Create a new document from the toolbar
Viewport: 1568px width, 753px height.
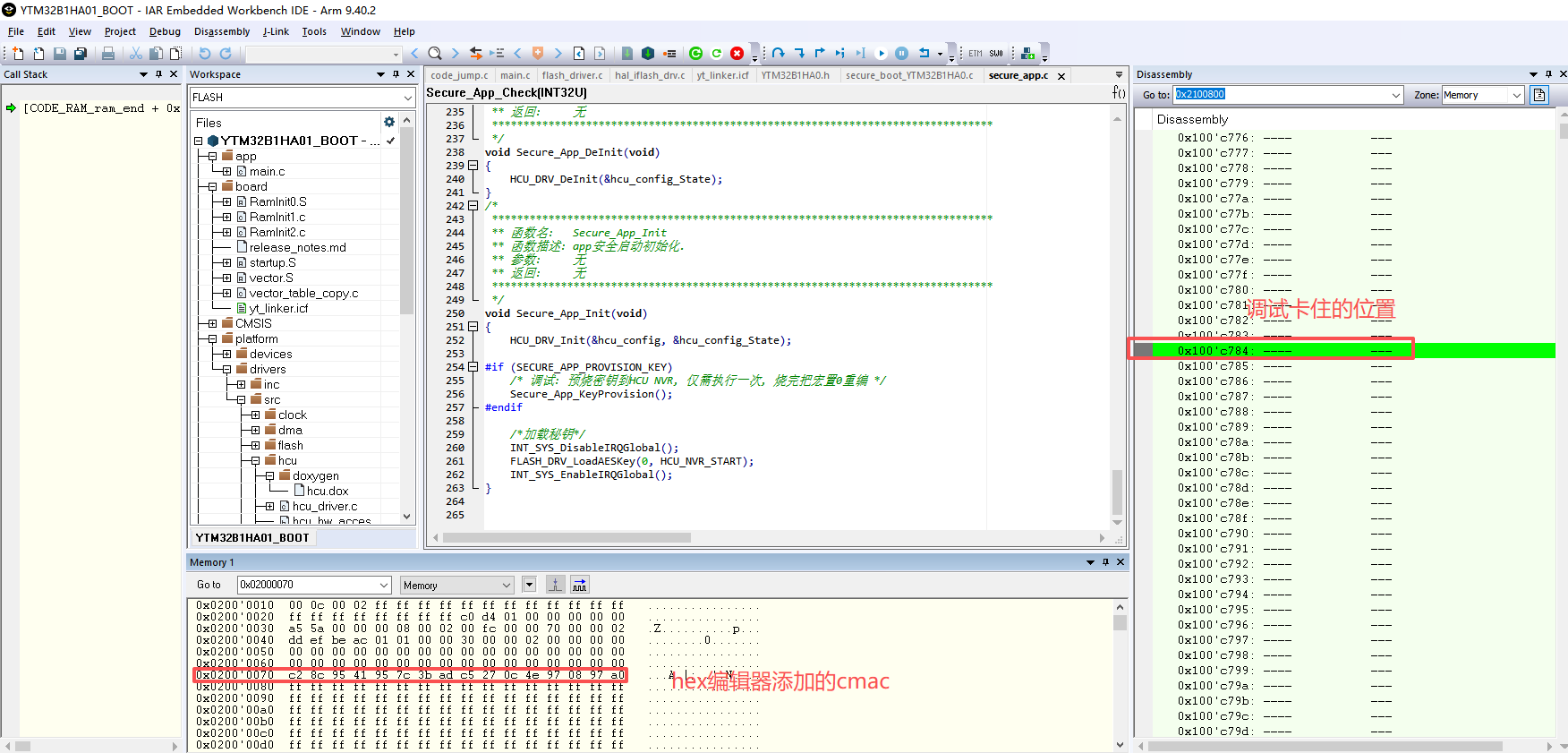[x=18, y=54]
